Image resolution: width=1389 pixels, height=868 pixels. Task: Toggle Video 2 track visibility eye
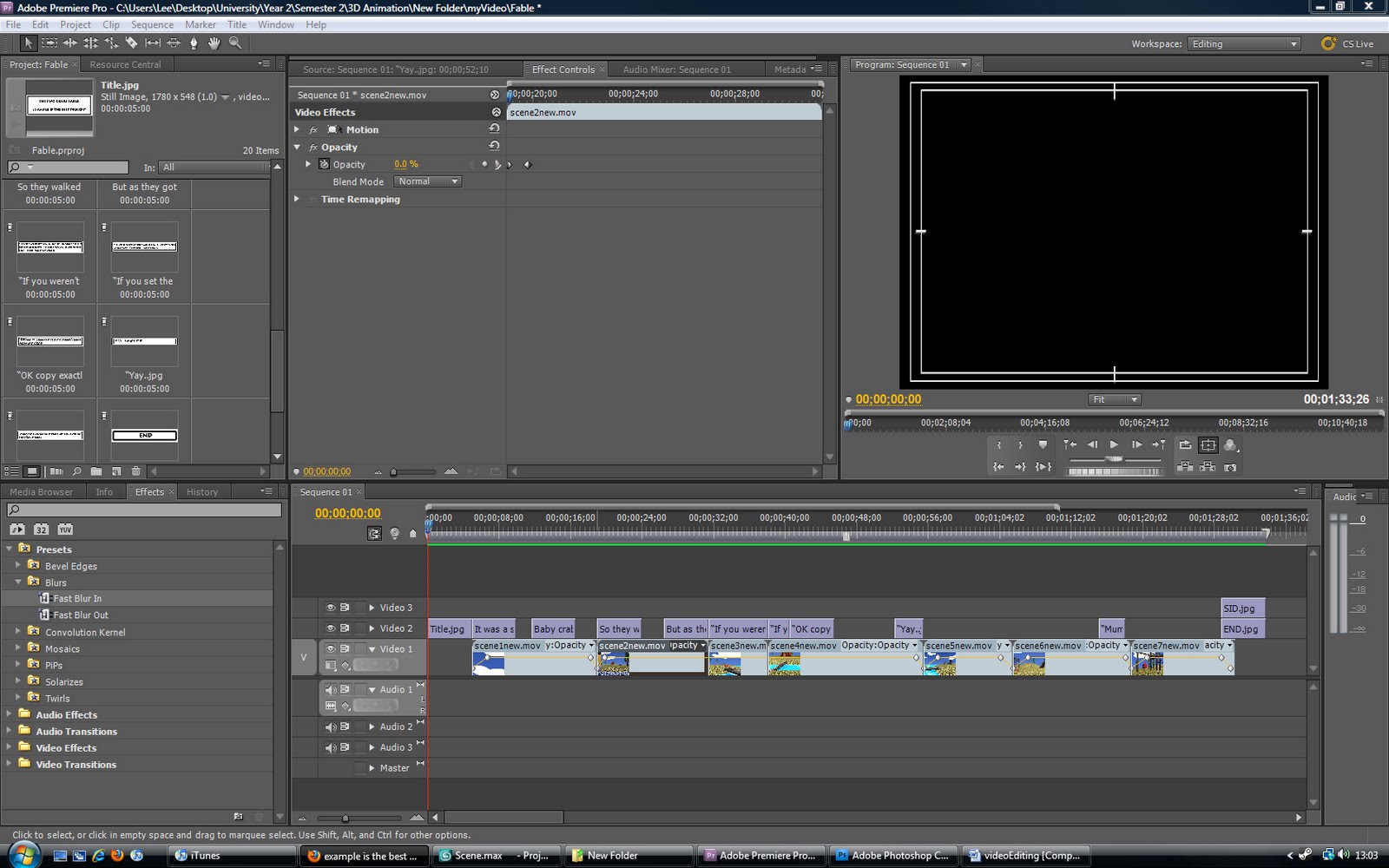(331, 628)
